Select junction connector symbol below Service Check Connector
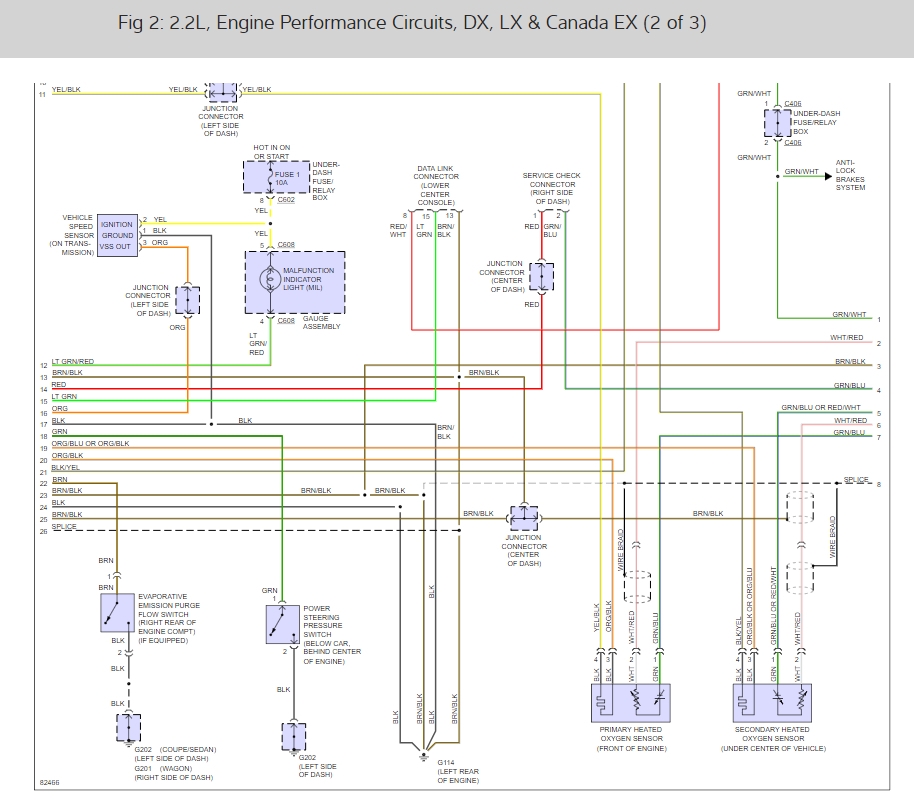Viewport: 914px width, 809px height. click(x=542, y=276)
